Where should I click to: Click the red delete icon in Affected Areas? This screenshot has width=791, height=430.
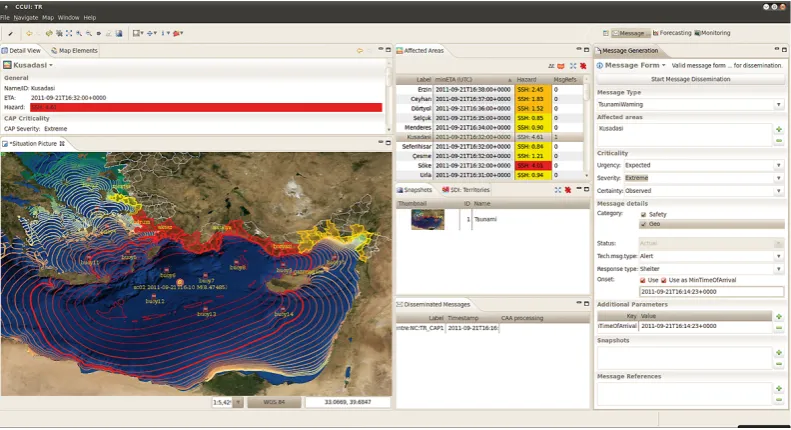tap(583, 66)
